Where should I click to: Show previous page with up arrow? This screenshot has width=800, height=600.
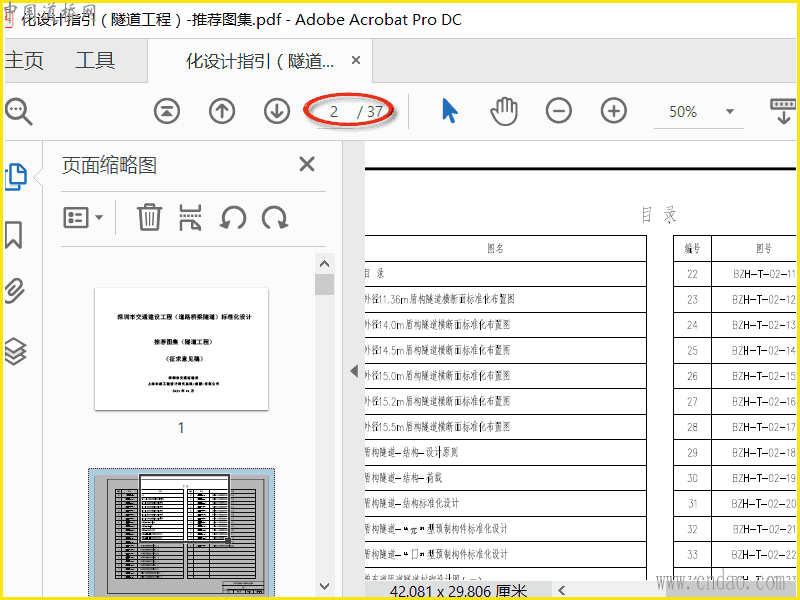pos(222,111)
